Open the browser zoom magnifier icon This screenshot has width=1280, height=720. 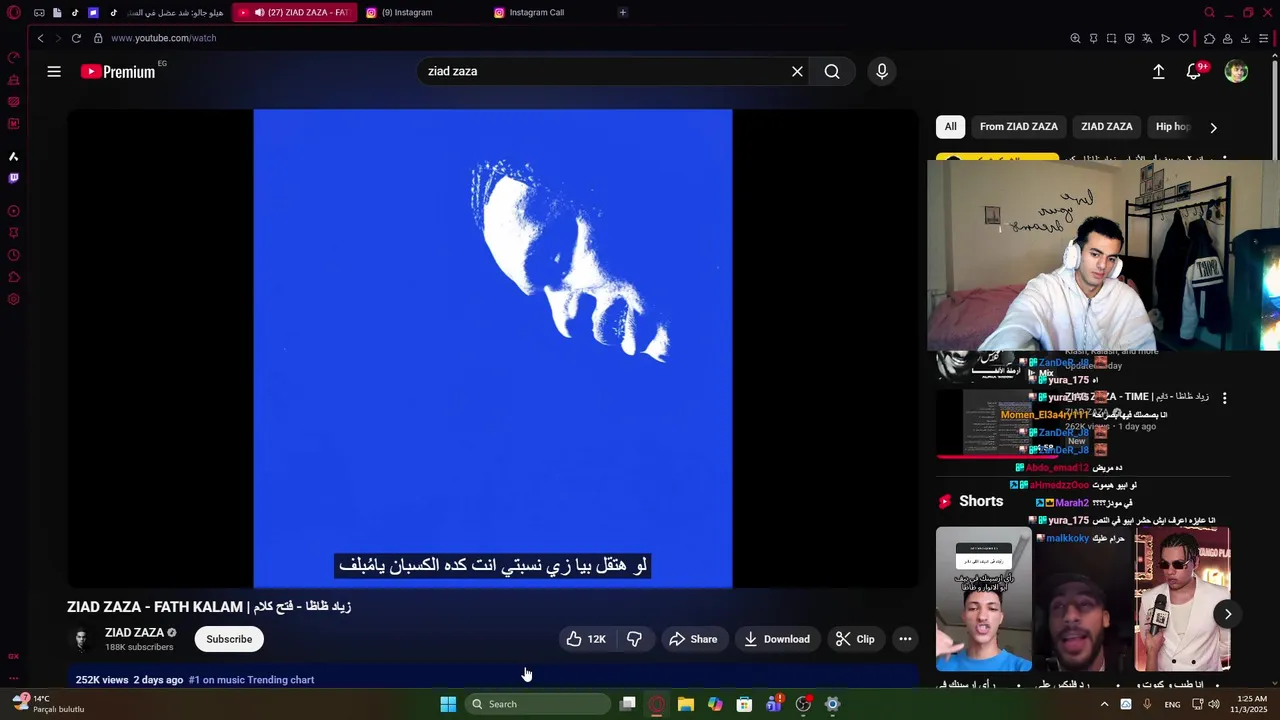[x=1075, y=38]
